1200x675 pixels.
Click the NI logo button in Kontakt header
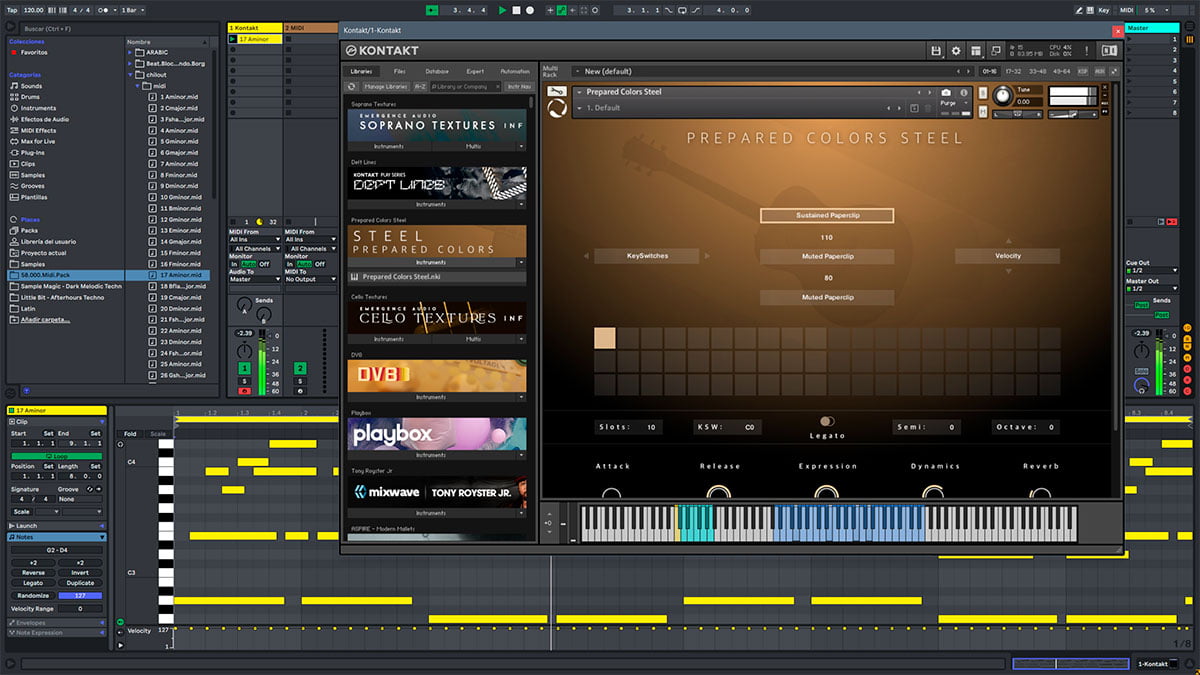click(x=1109, y=51)
